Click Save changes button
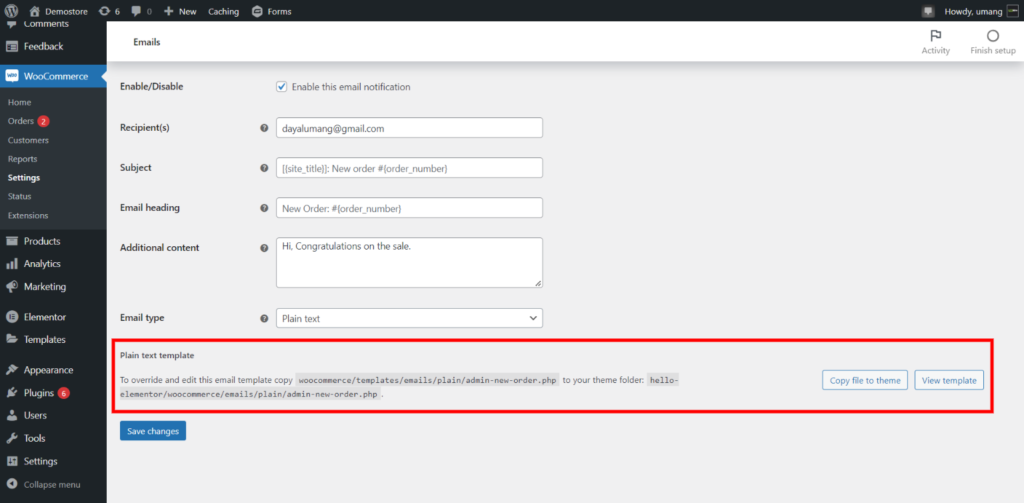 coord(153,430)
